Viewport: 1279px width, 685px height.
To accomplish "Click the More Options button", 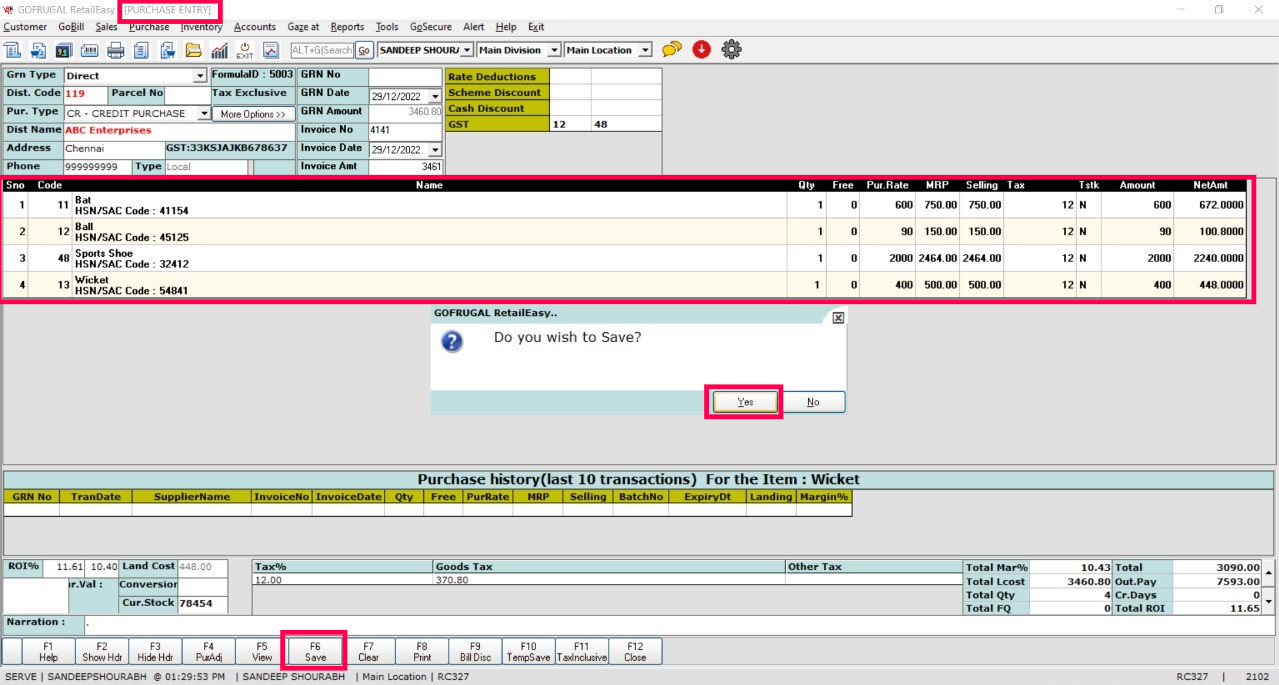I will pos(253,115).
